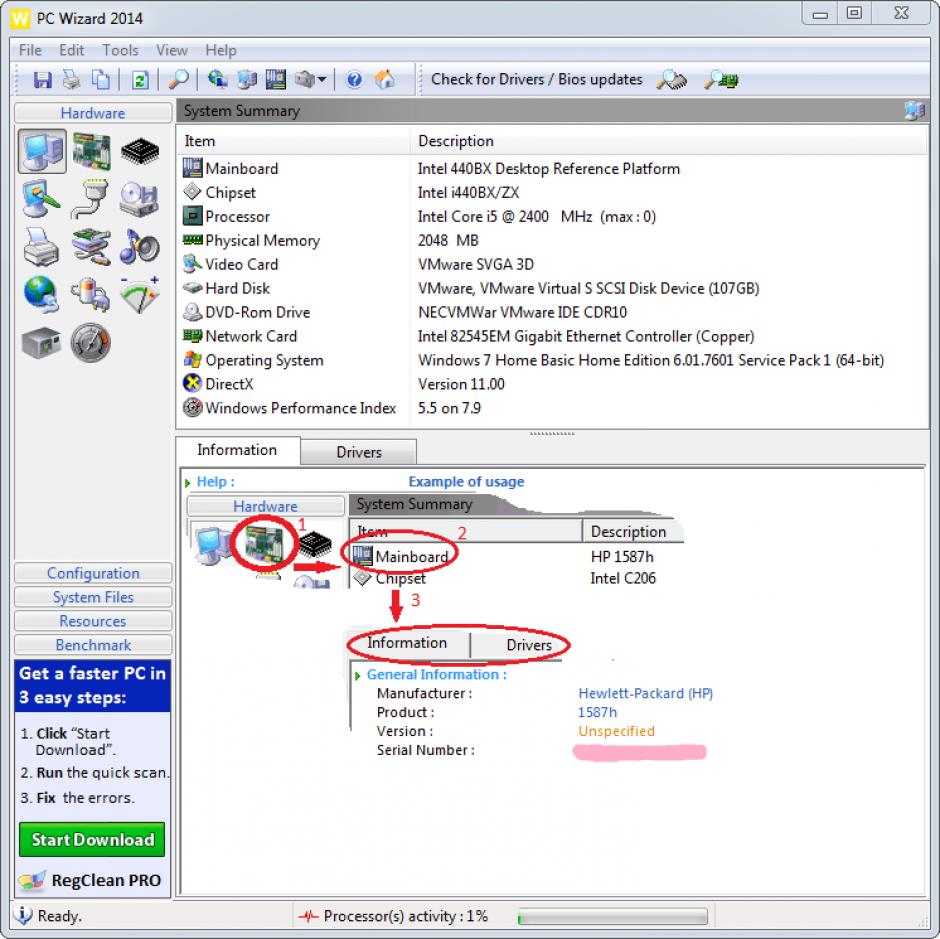
Task: Switch to the Information tab in lower pane
Action: click(x=237, y=450)
